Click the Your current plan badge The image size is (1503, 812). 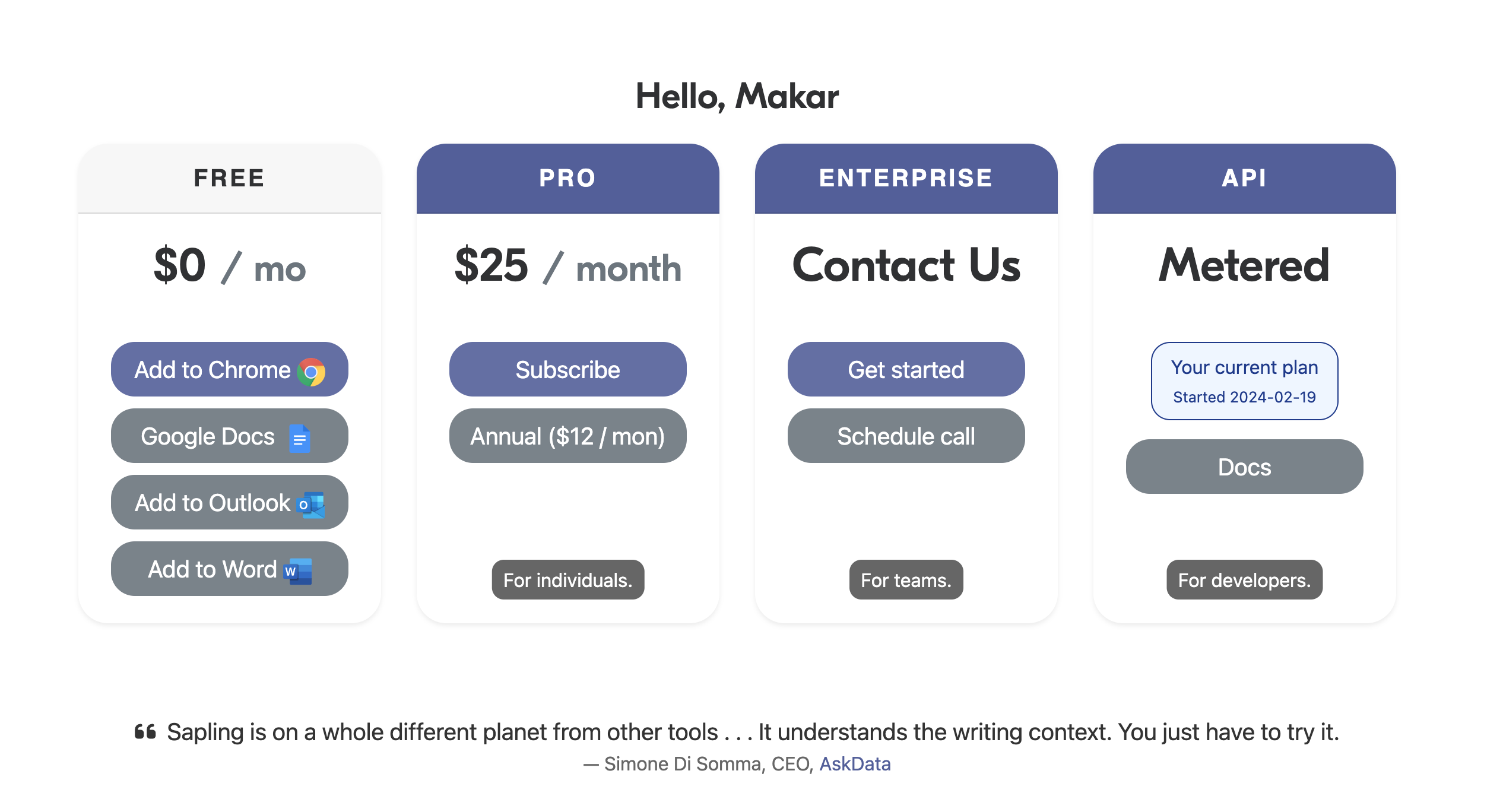point(1244,381)
